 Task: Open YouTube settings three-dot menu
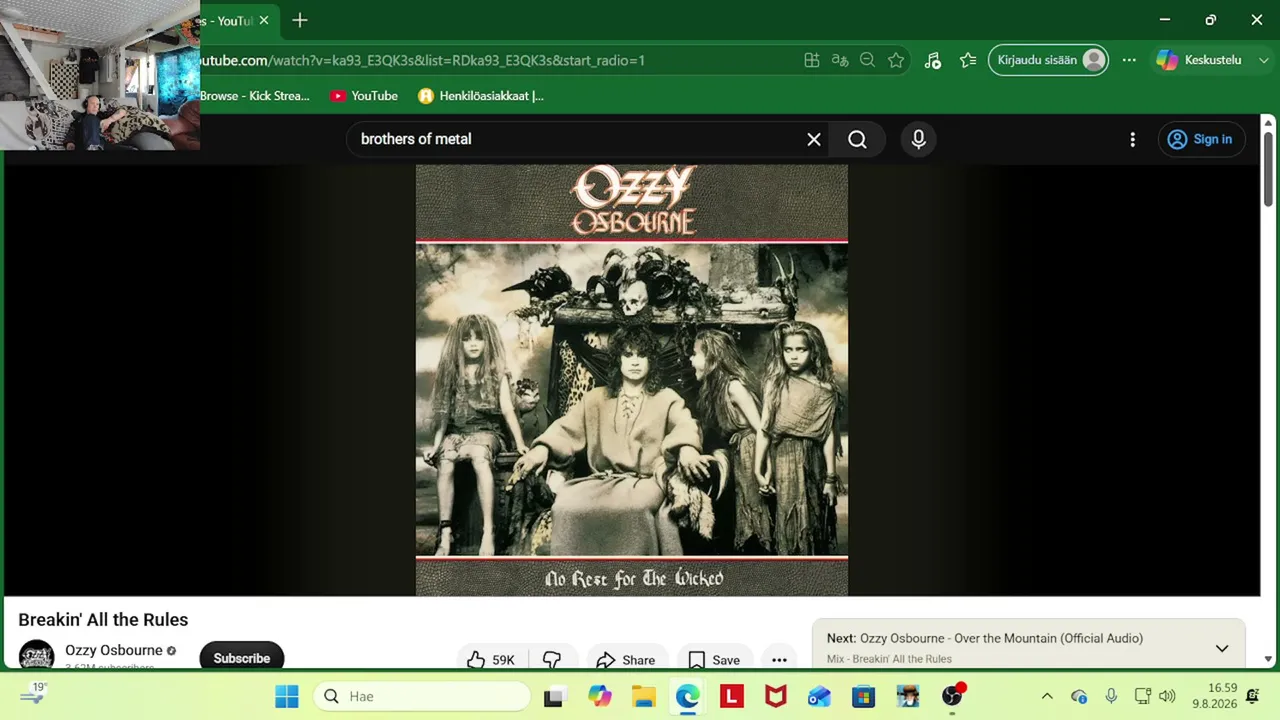click(1132, 139)
